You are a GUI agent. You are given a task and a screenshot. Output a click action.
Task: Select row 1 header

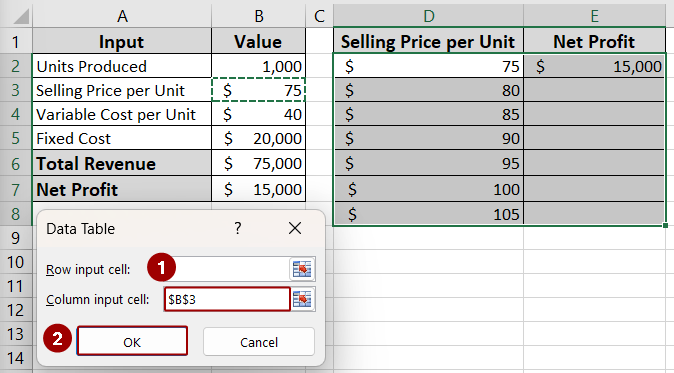[16, 41]
